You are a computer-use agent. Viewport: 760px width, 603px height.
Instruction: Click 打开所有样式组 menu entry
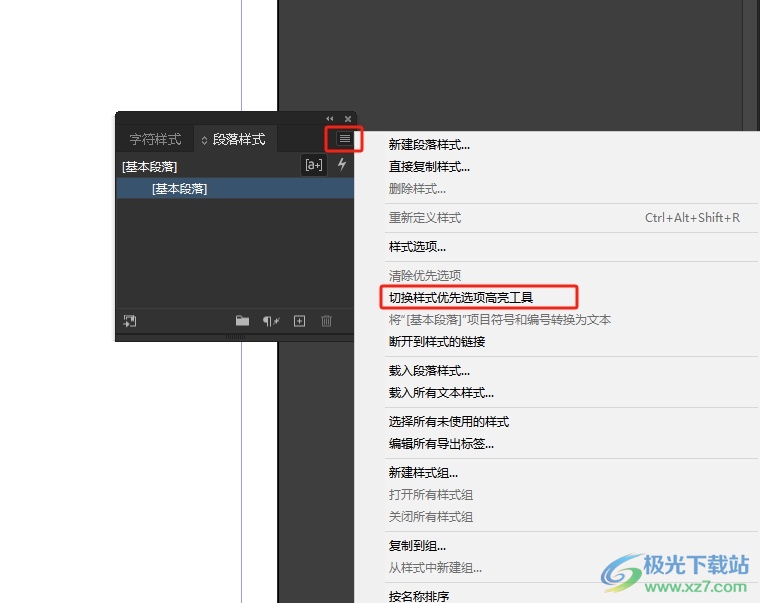coord(430,495)
